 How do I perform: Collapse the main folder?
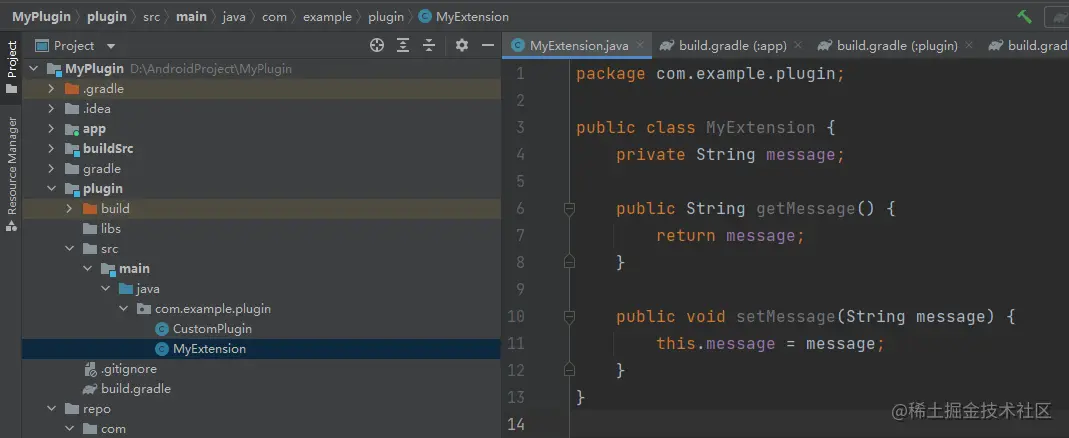click(87, 269)
